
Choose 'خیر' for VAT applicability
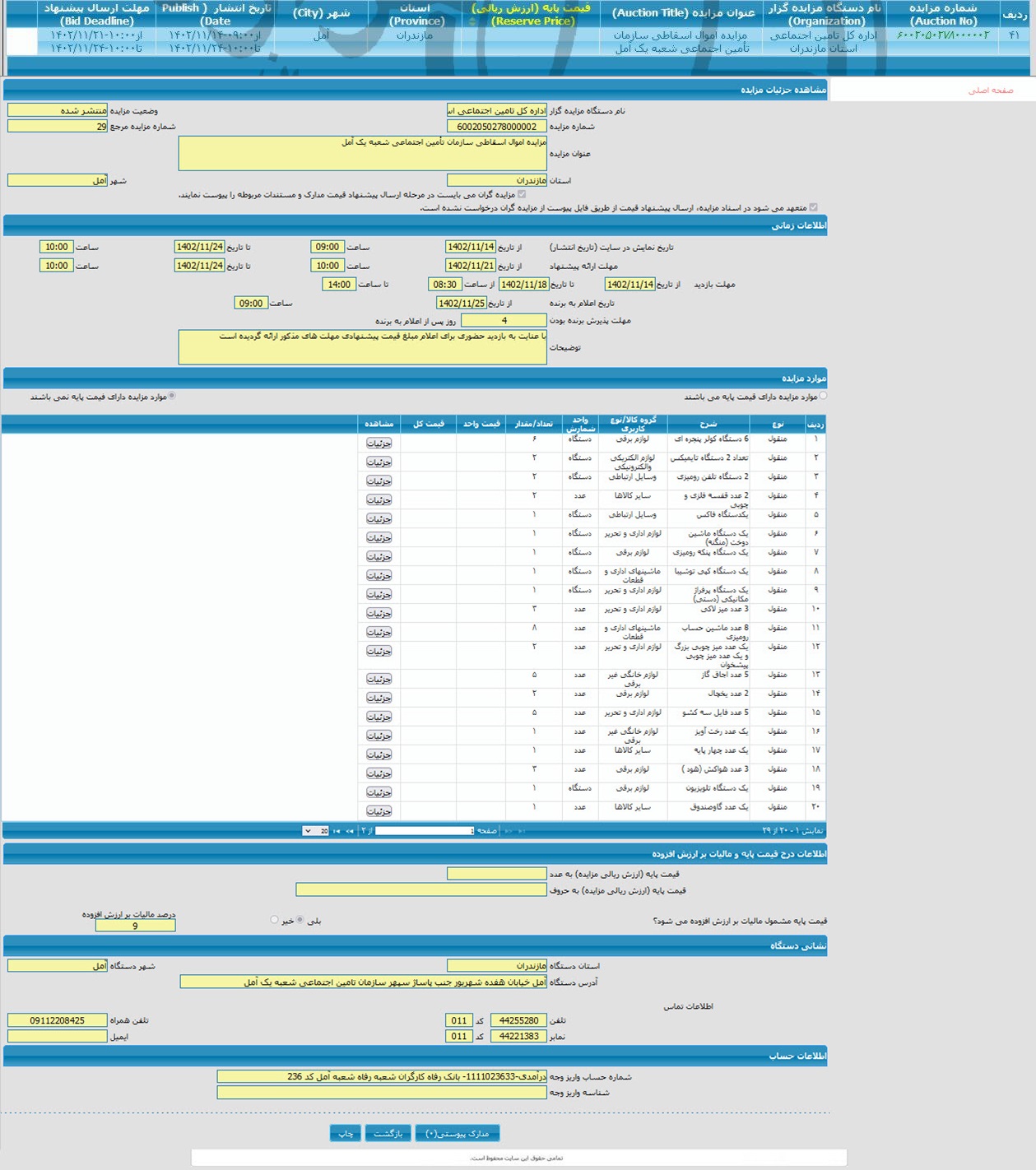pos(274,920)
